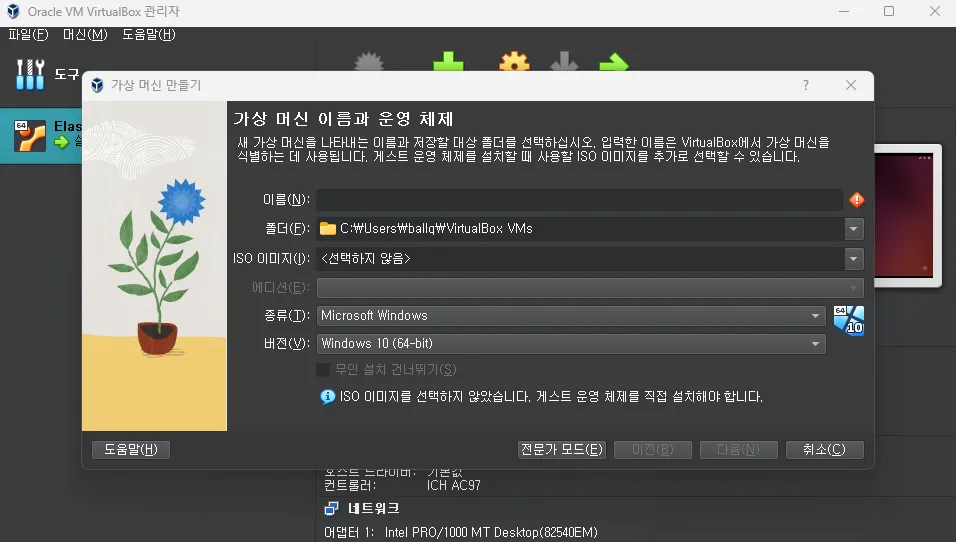Open the 머신(M) menu
This screenshot has width=956, height=542.
tap(85, 35)
